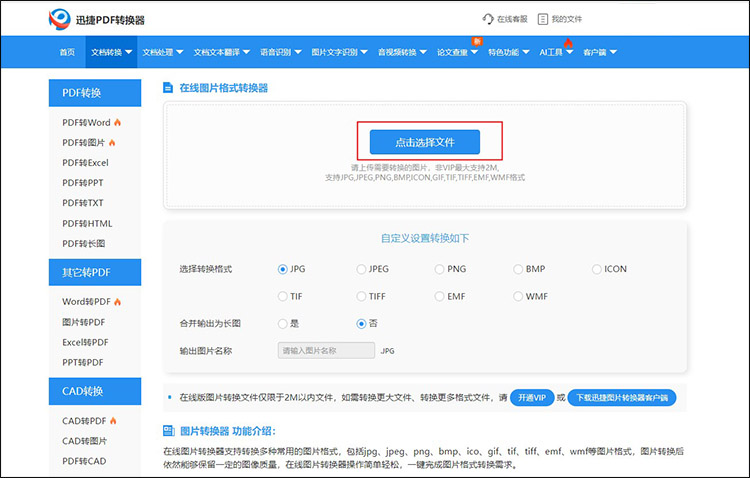750x478 pixels.
Task: Open the CAD转图片 sidebar link
Action: [x=84, y=441]
